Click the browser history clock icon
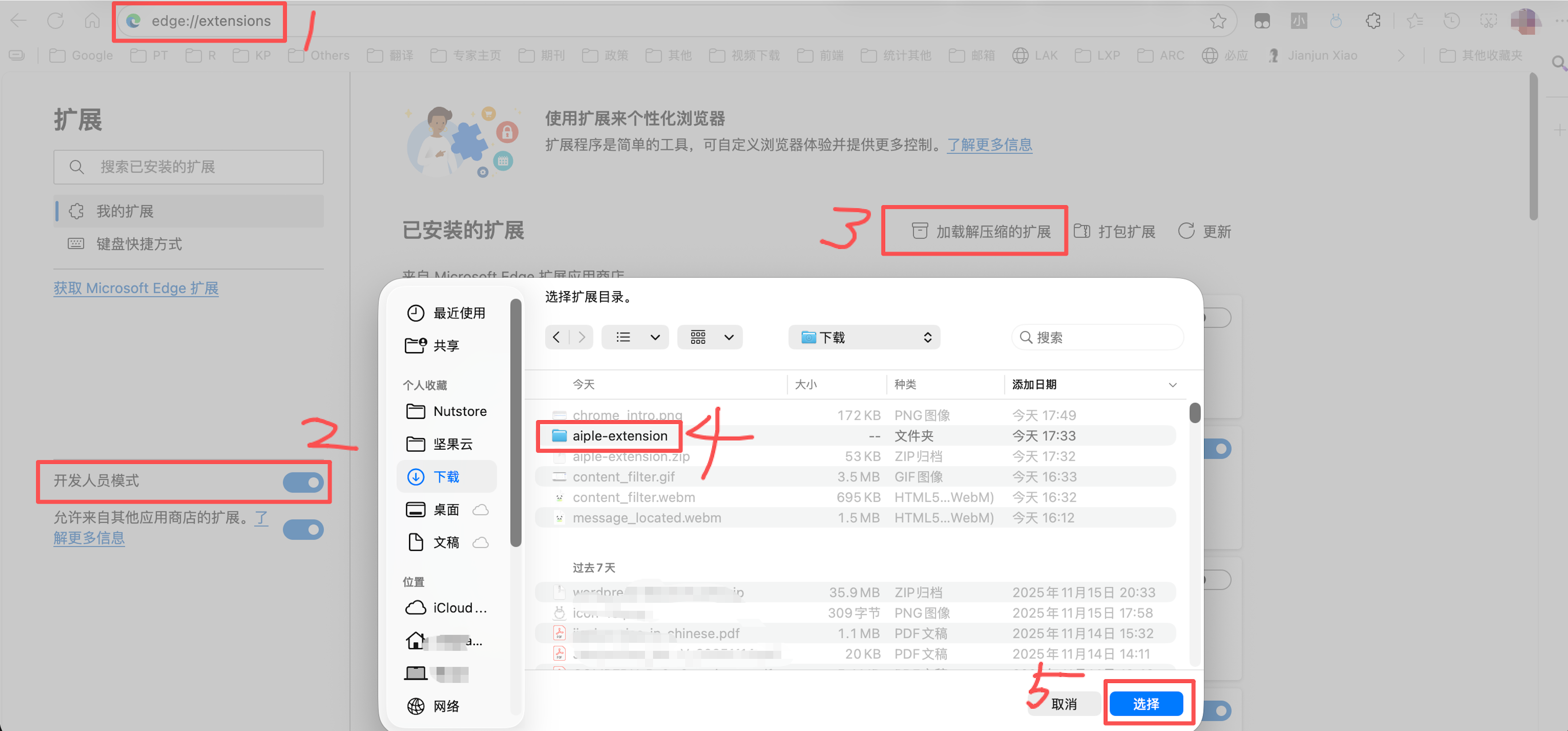 tap(1451, 21)
